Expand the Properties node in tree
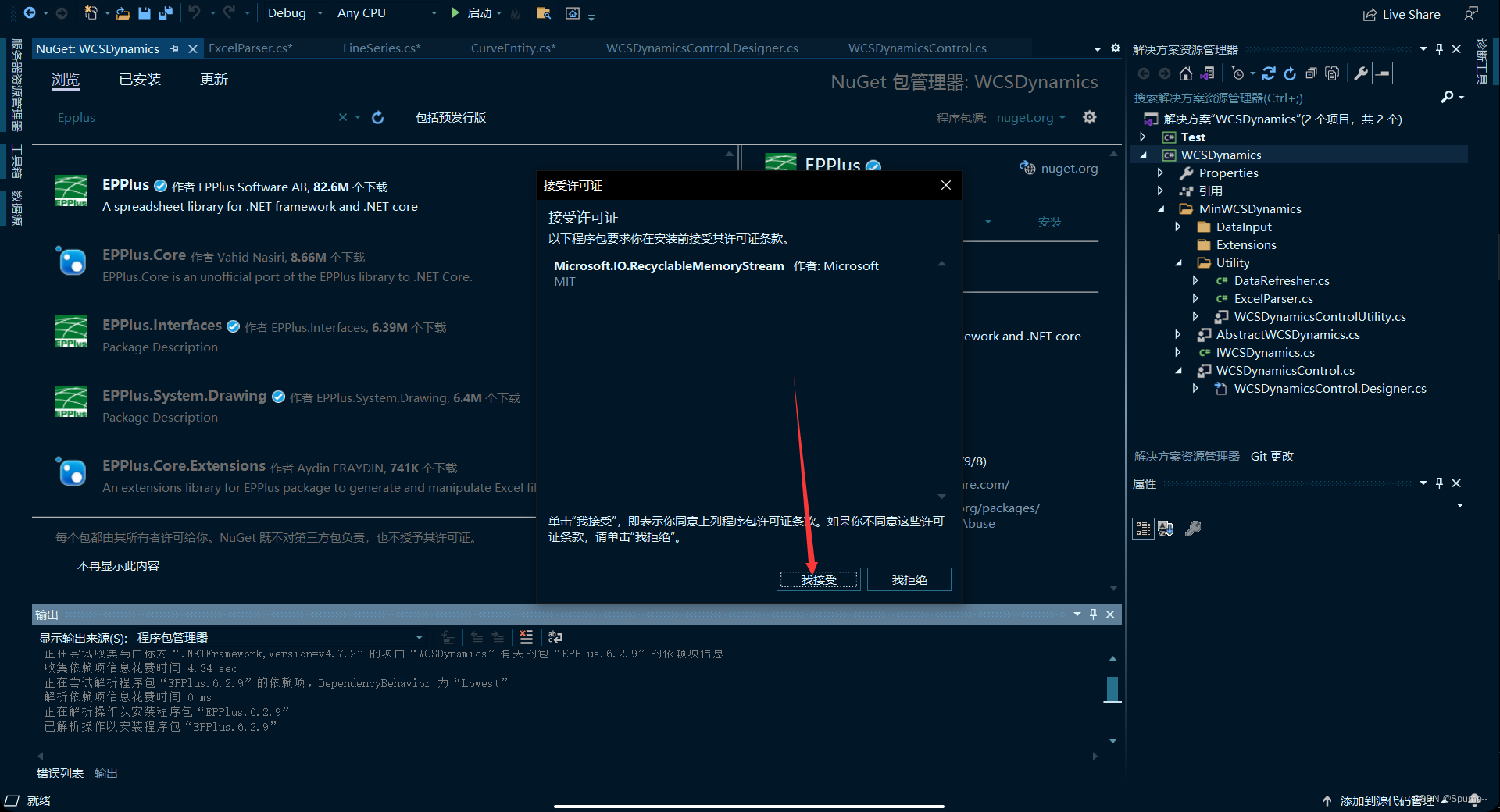Screen dimensions: 1500x812 point(1160,173)
